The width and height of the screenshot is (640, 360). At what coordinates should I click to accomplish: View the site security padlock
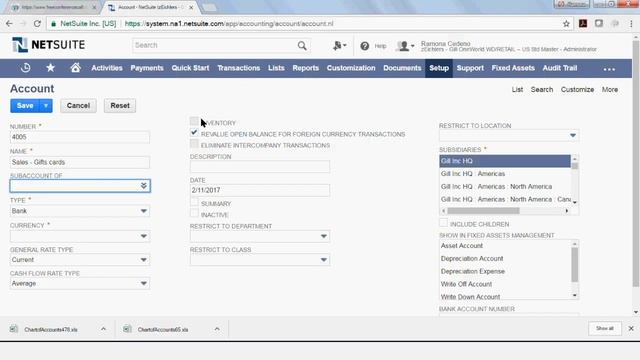click(53, 24)
